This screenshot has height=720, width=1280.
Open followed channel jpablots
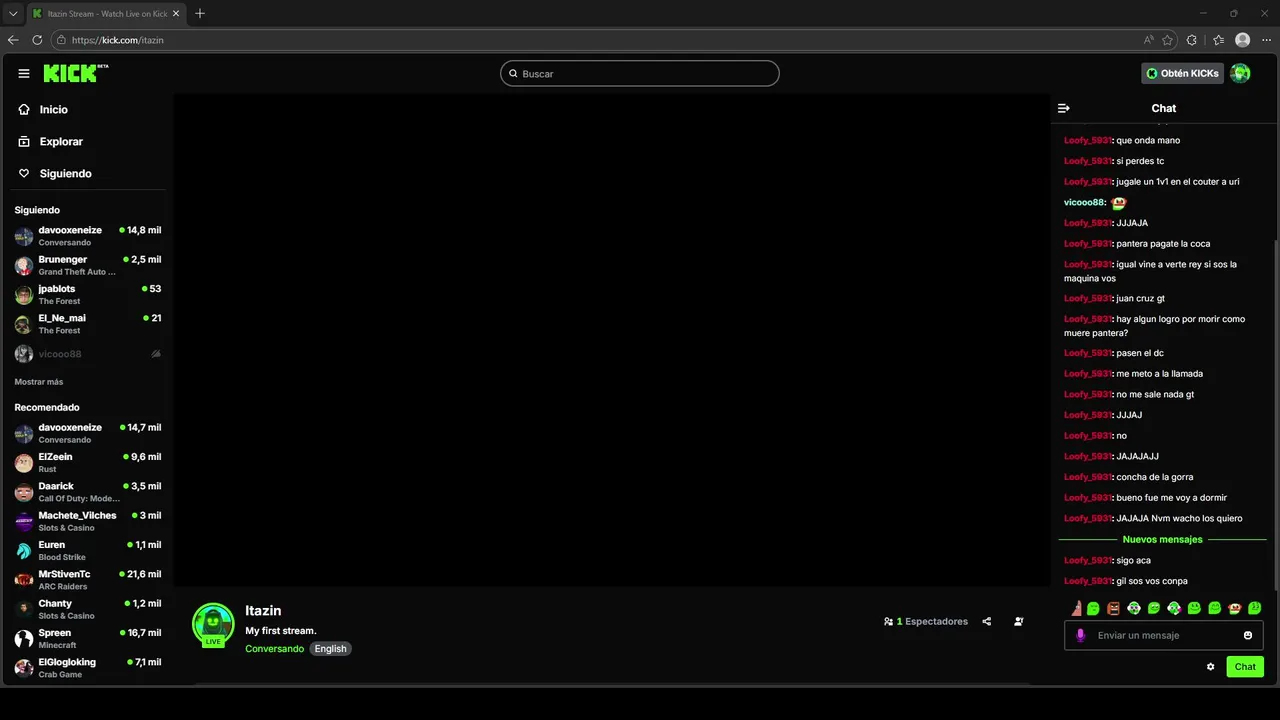click(87, 295)
